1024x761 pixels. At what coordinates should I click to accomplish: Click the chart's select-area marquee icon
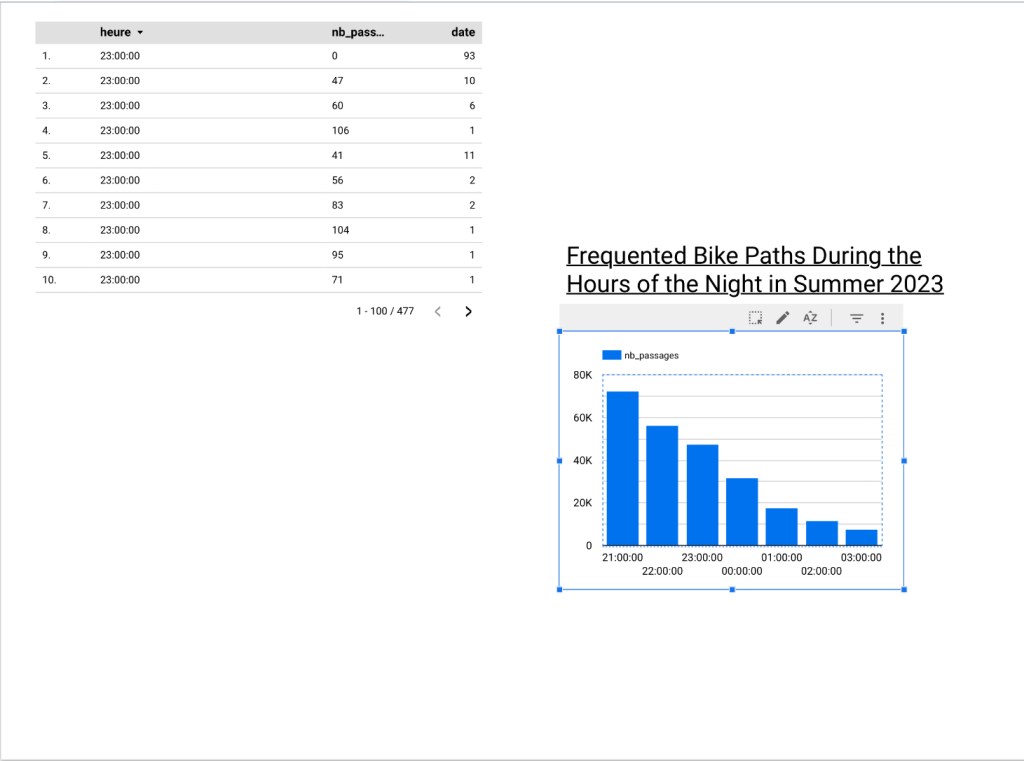click(x=755, y=318)
